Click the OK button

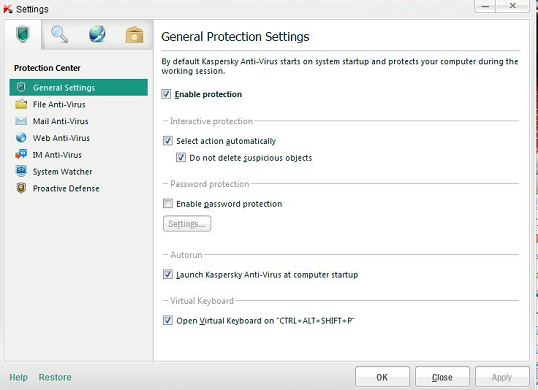point(382,377)
